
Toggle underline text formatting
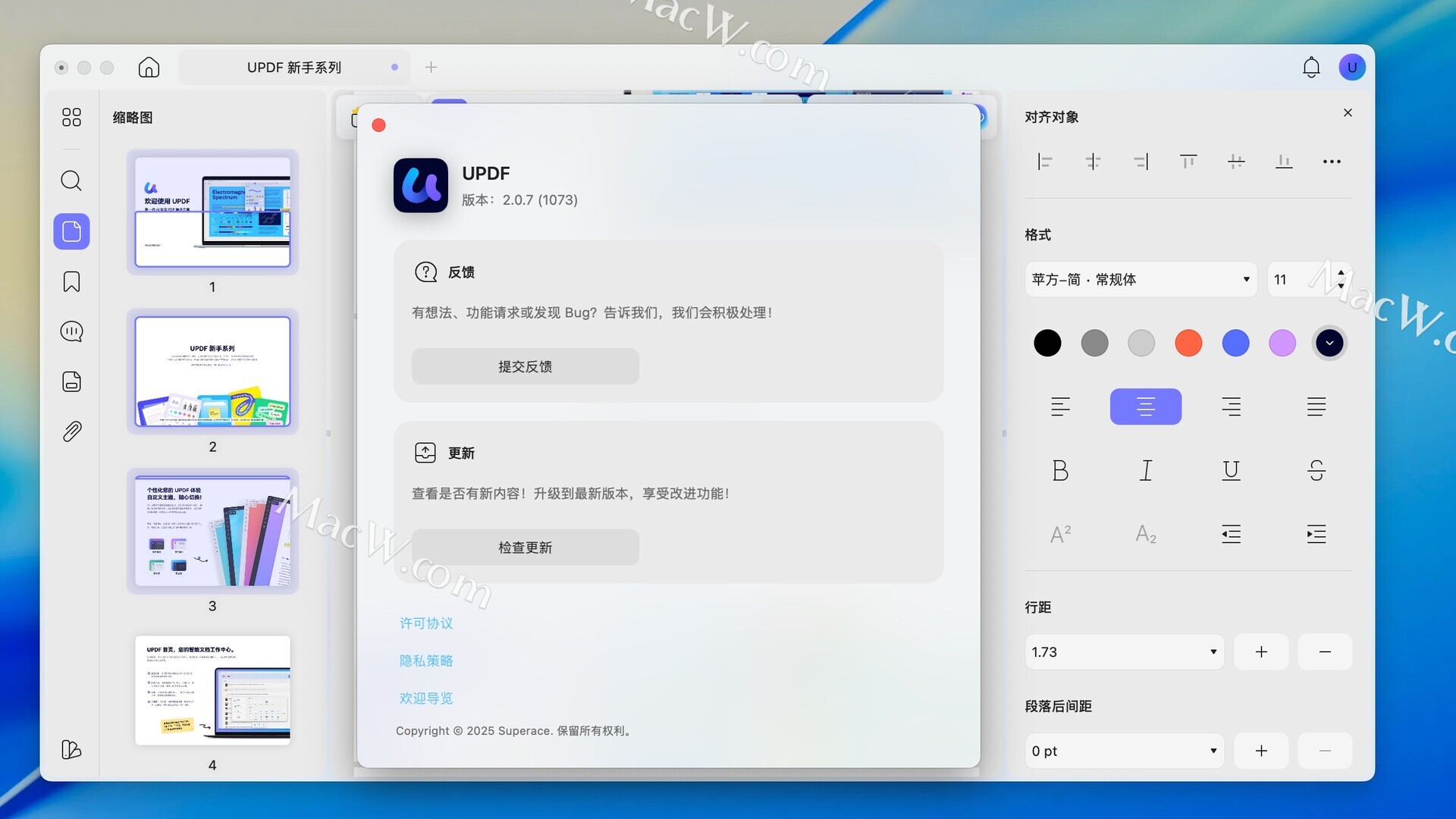(1231, 470)
